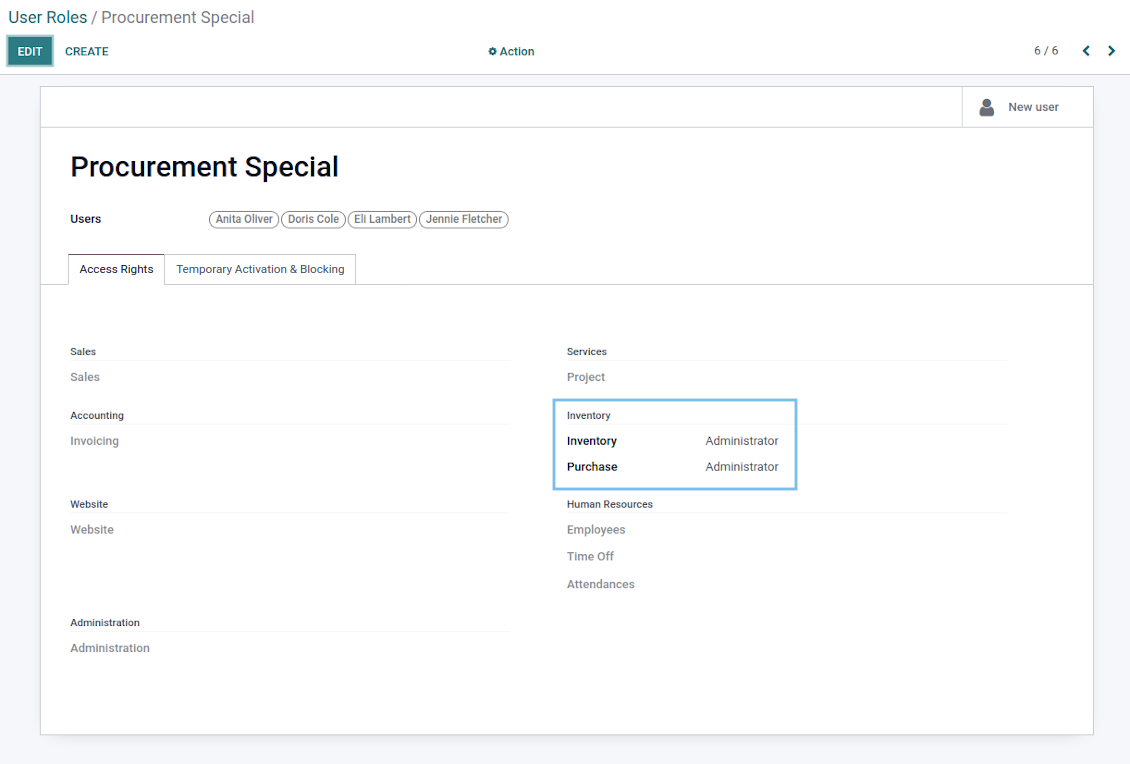Click the Accounting section header
This screenshot has width=1130, height=764.
(97, 416)
